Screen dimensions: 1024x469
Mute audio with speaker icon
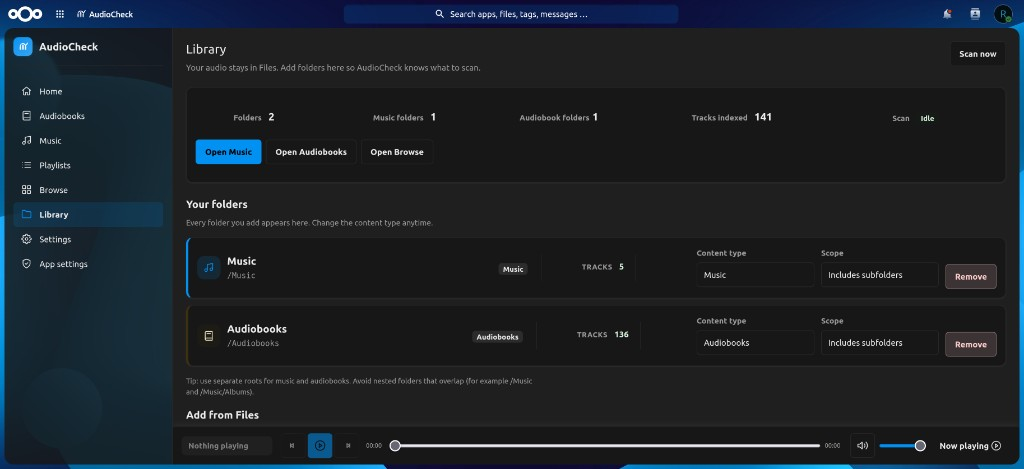[x=862, y=445]
